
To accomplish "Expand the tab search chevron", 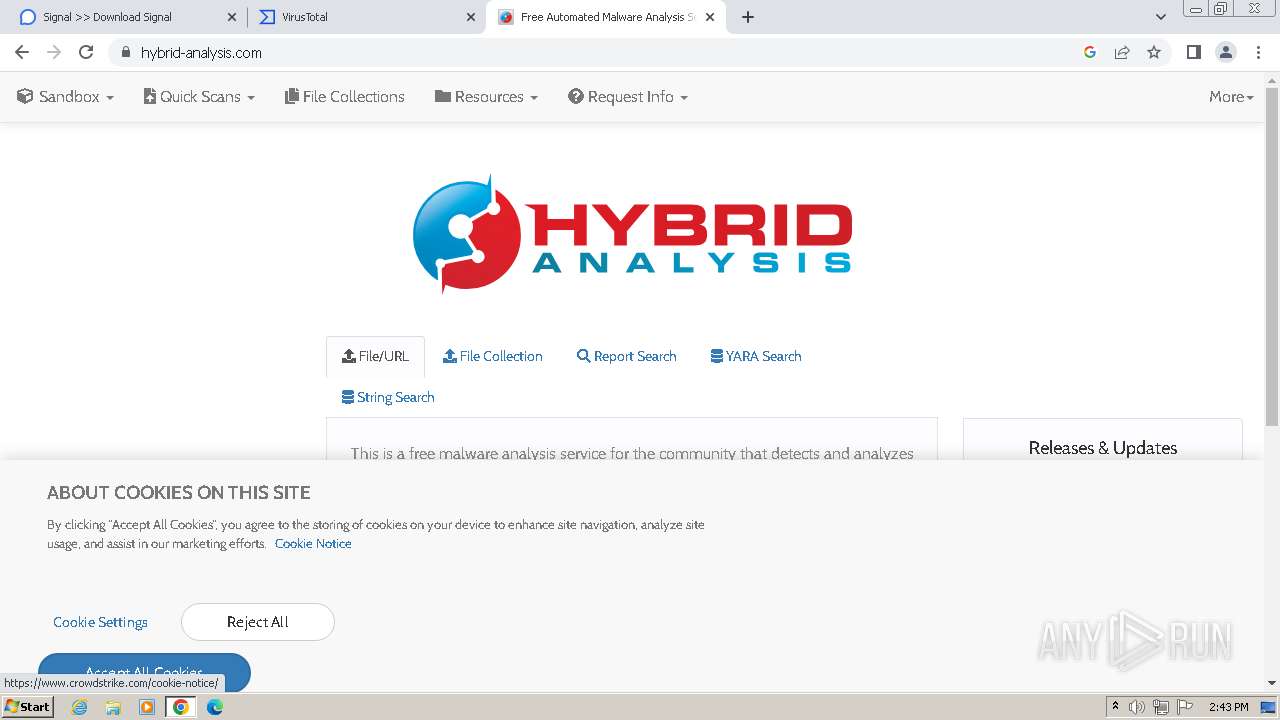I will click(x=1161, y=17).
